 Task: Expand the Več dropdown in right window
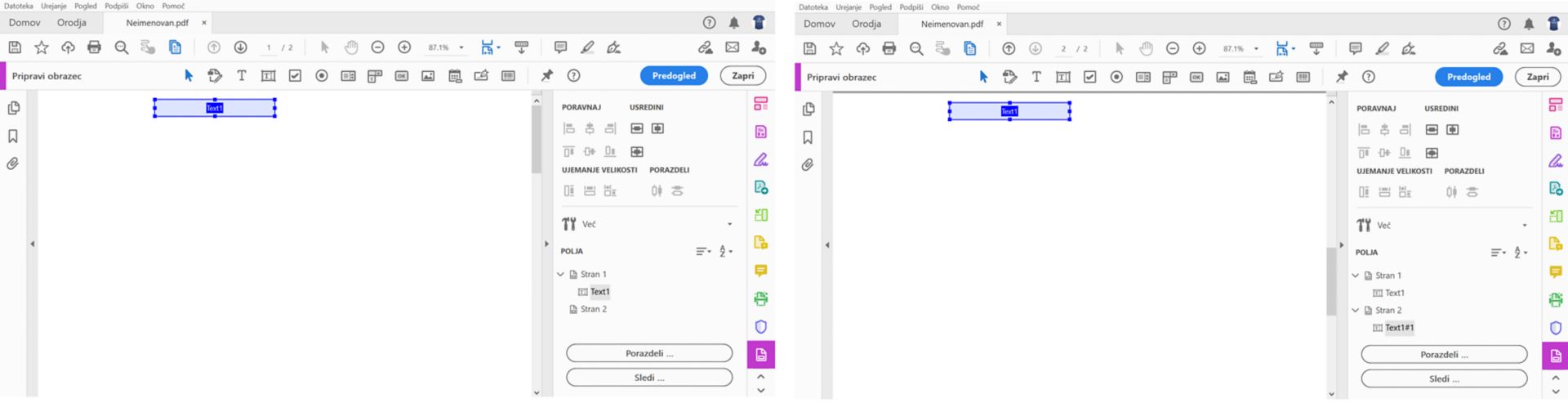[x=1524, y=226]
